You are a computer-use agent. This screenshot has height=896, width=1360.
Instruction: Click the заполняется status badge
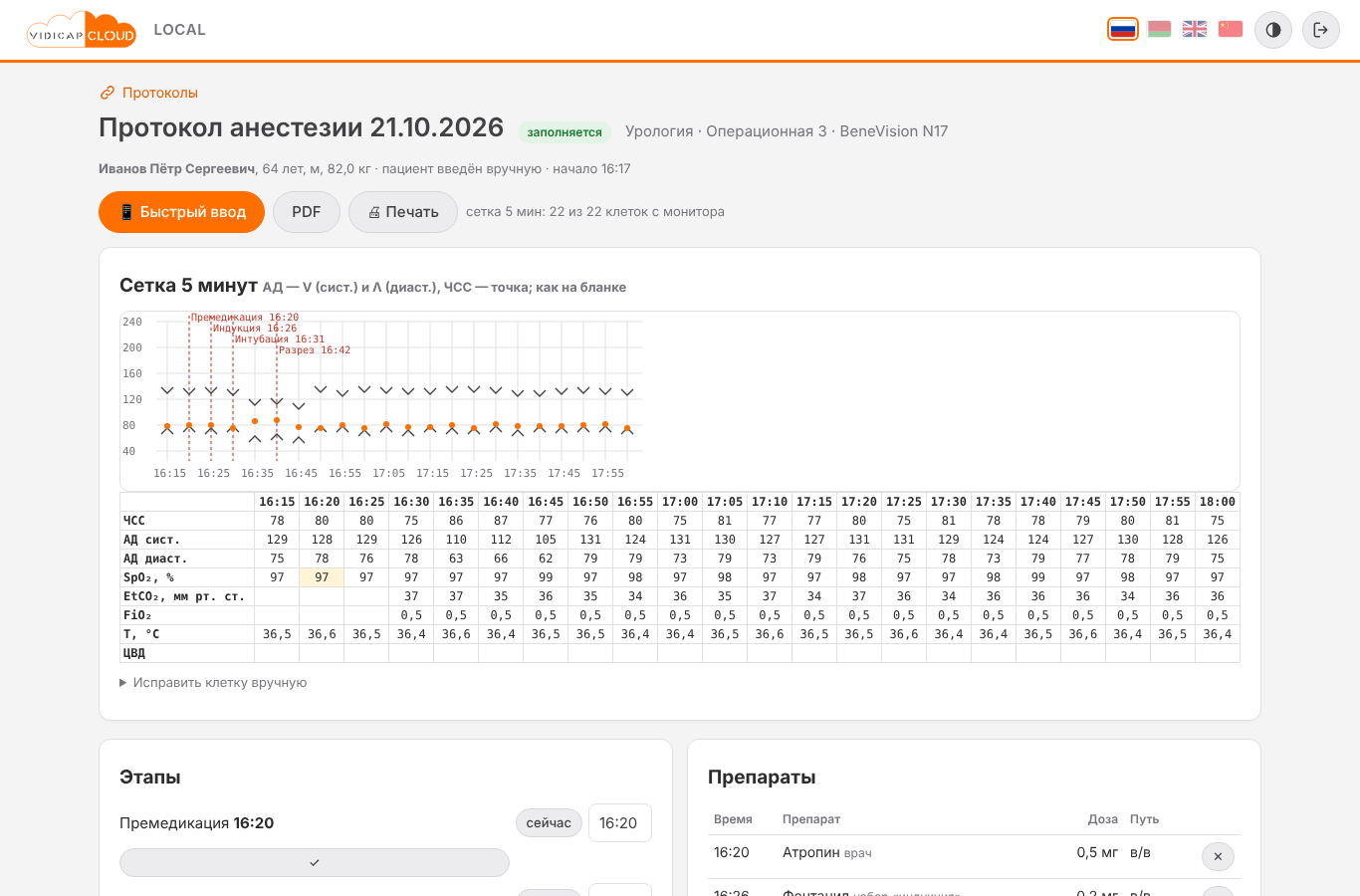pos(565,132)
